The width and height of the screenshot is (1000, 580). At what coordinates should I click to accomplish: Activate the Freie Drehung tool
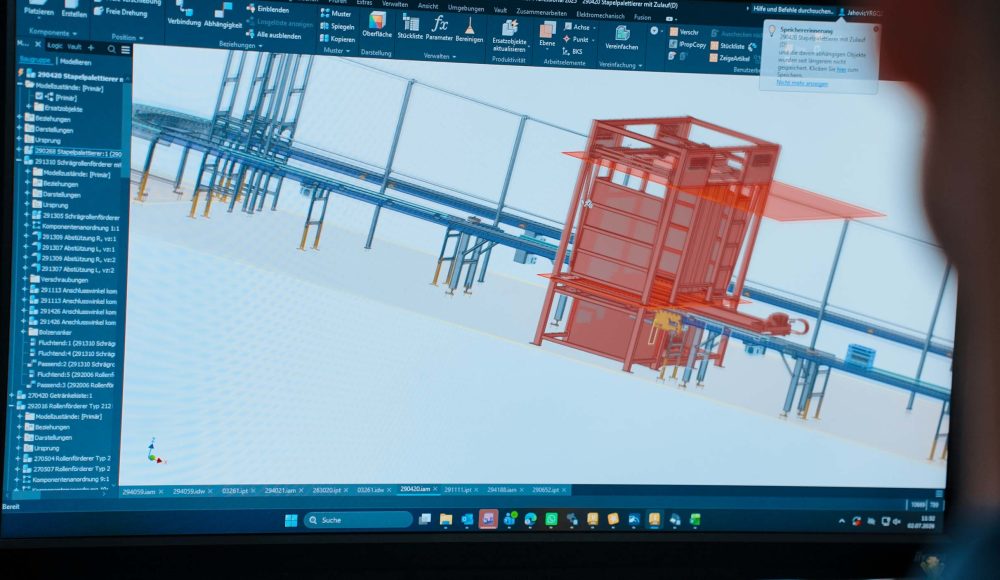click(121, 11)
